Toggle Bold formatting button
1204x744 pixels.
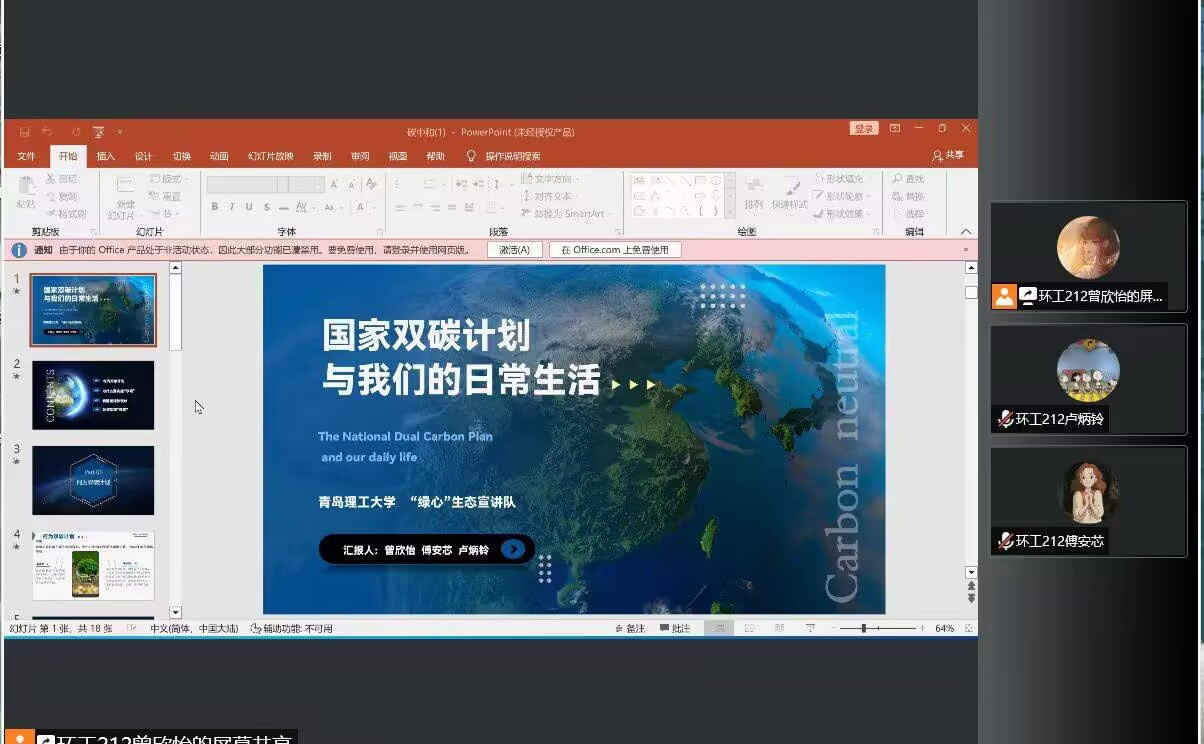point(214,207)
